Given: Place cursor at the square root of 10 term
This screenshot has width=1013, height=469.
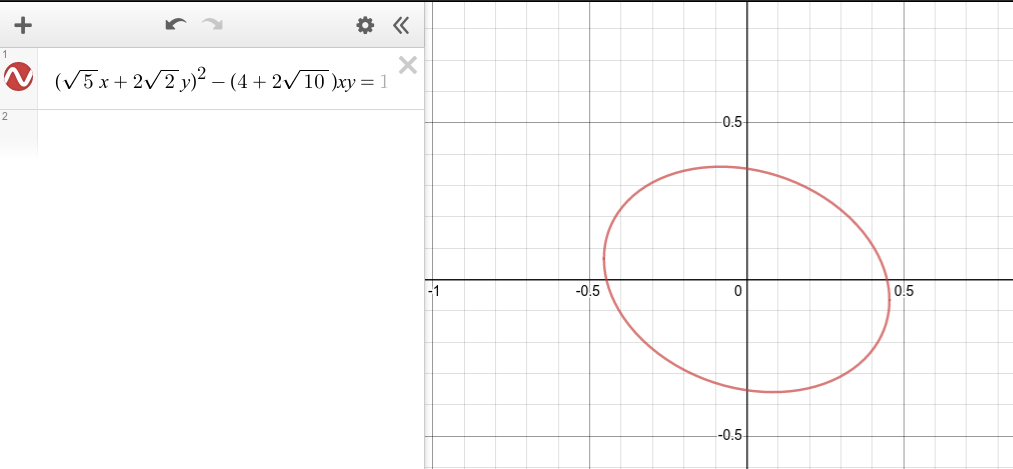Looking at the screenshot, I should tap(301, 82).
